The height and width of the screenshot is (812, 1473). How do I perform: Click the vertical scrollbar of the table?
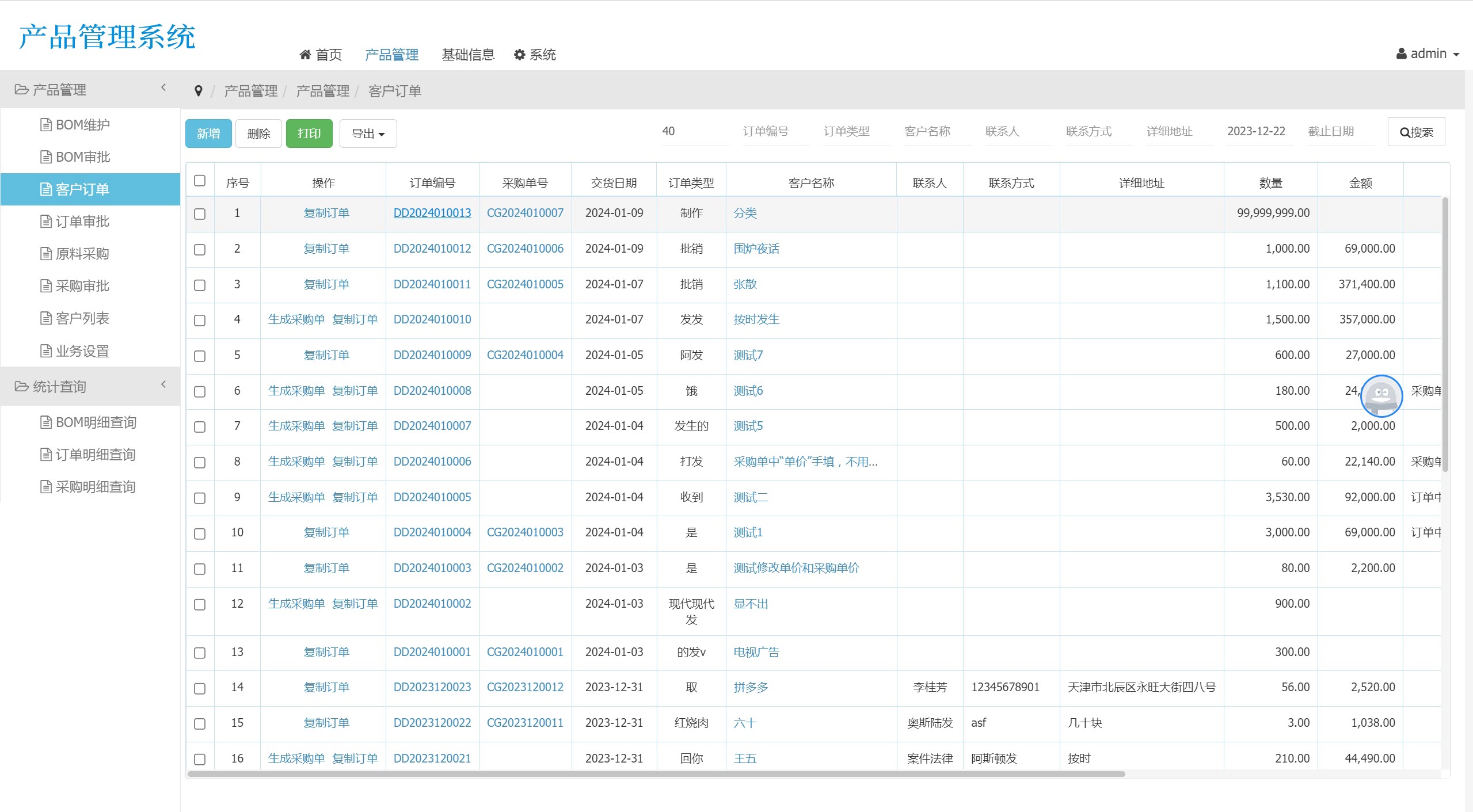point(1445,334)
